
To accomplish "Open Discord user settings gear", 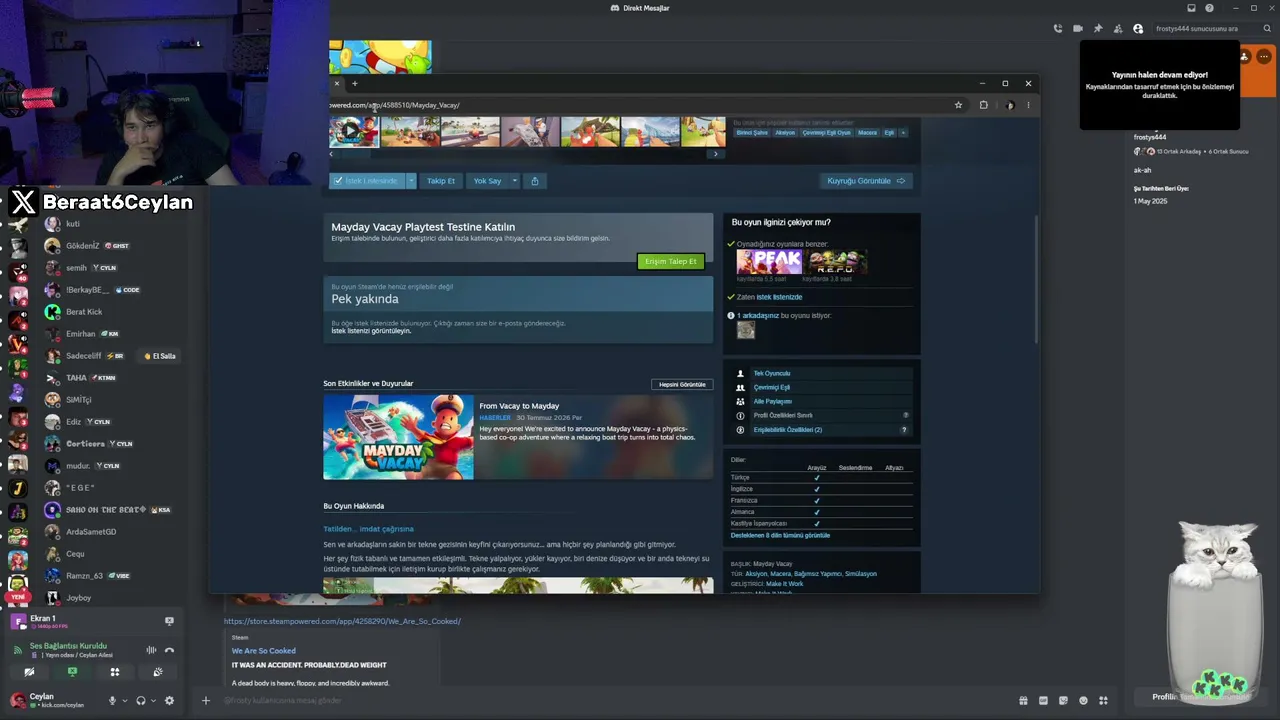I will 169,701.
